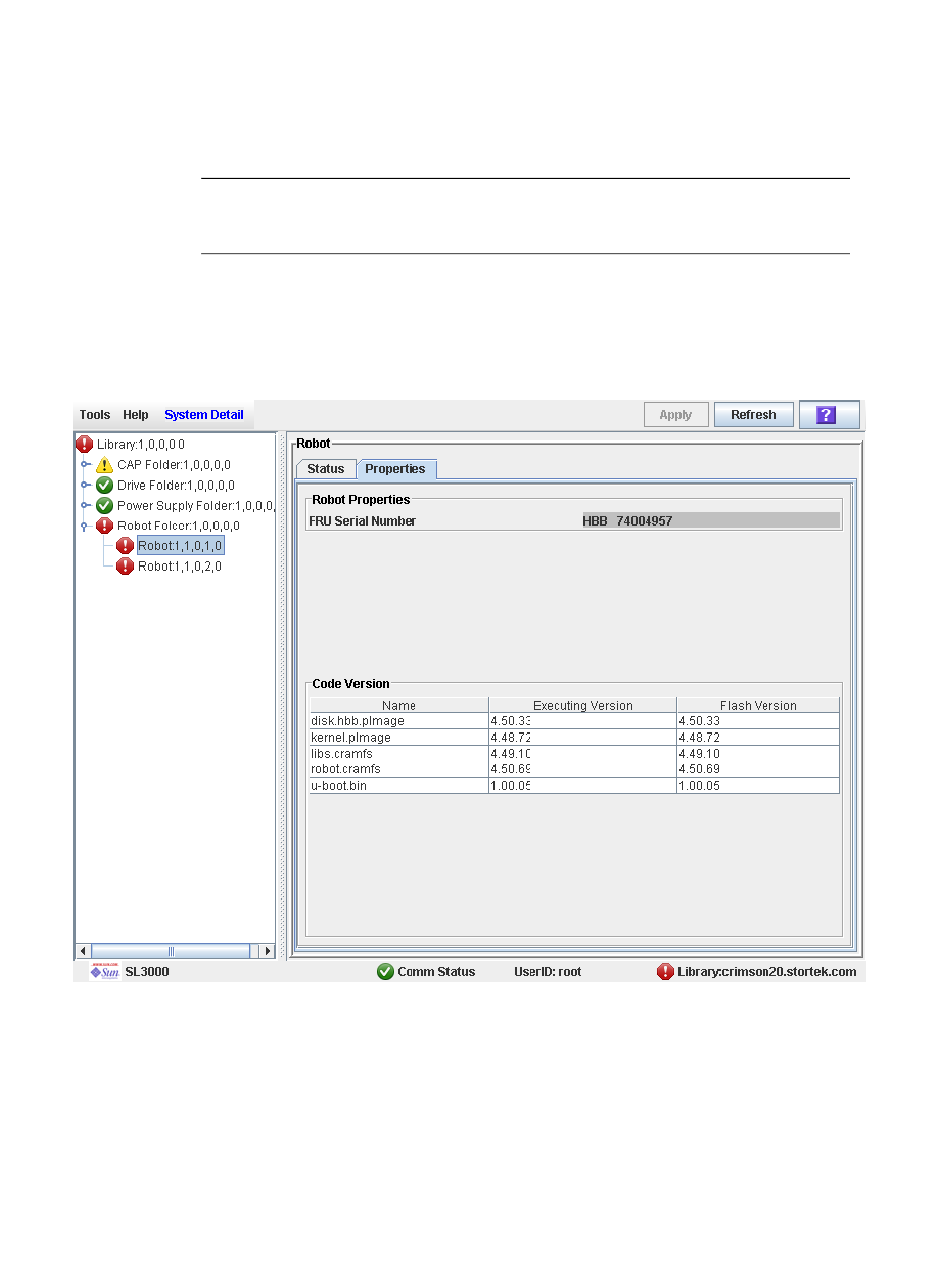Click the CAP Folder warning triangle icon
The width and height of the screenshot is (942, 1288).
pyautogui.click(x=104, y=465)
